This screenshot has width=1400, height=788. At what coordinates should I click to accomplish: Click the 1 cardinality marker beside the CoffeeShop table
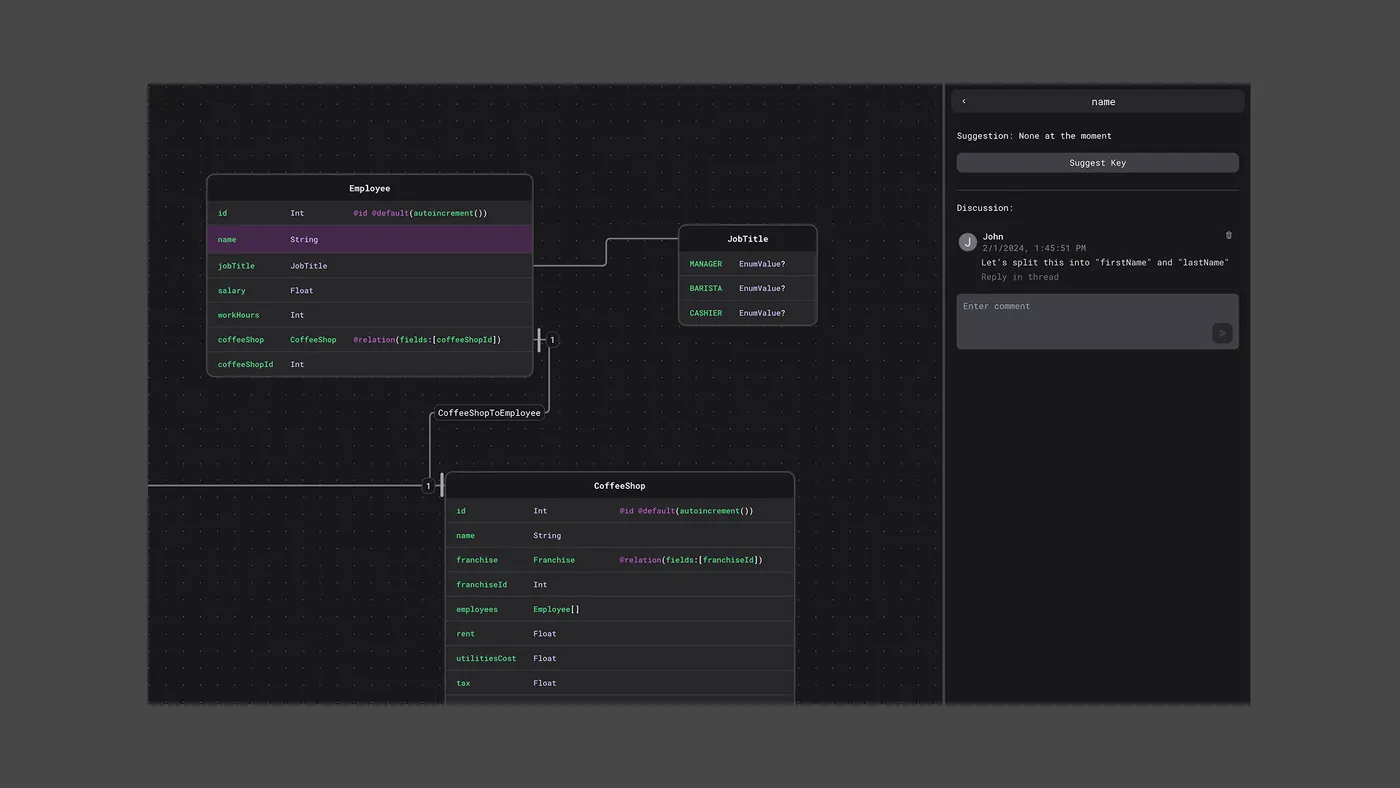[428, 486]
